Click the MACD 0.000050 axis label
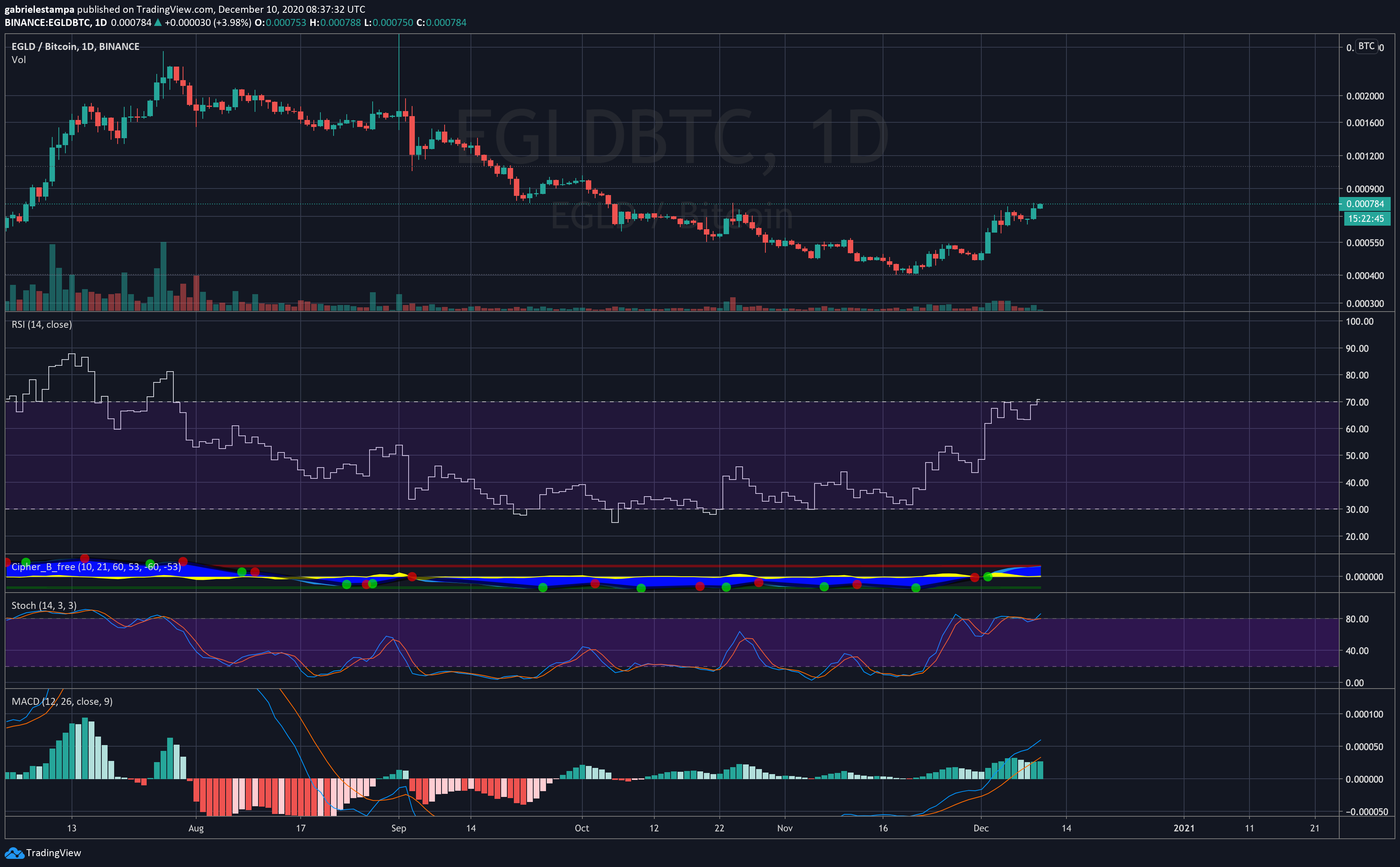 [x=1364, y=747]
